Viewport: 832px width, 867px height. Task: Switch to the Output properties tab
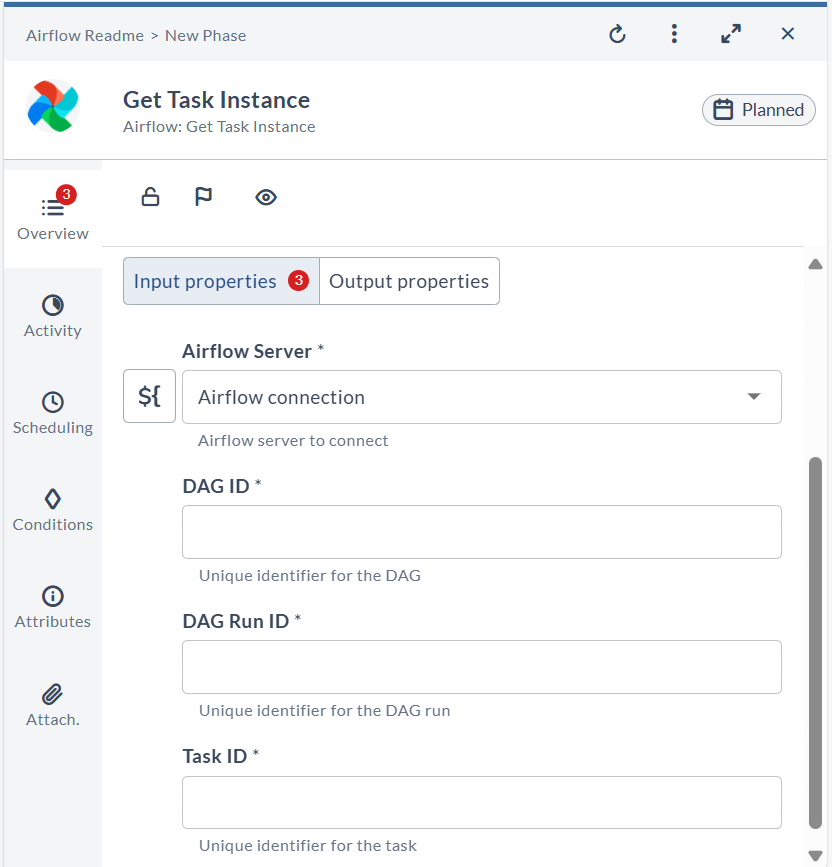409,281
